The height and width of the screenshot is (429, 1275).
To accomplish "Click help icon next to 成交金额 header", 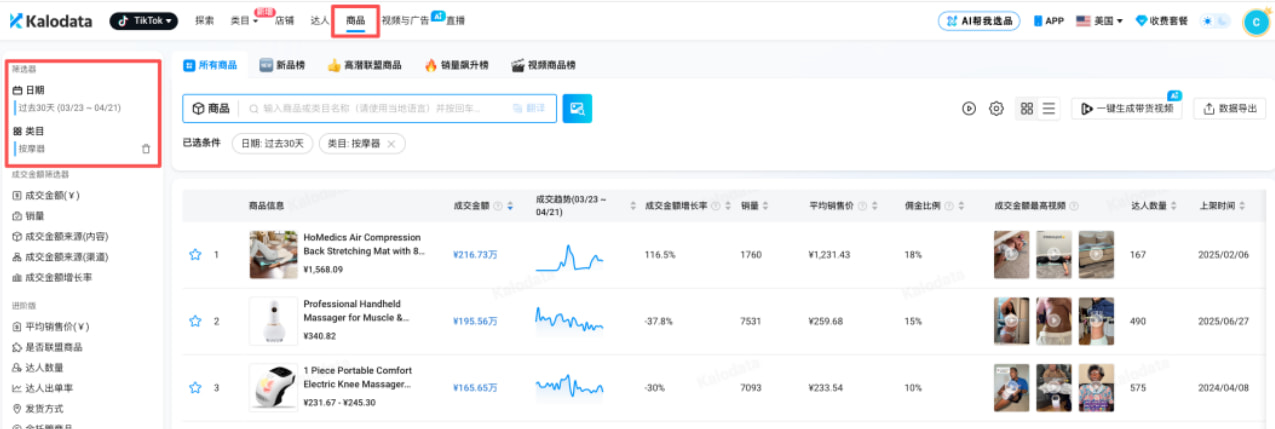I will click(498, 206).
